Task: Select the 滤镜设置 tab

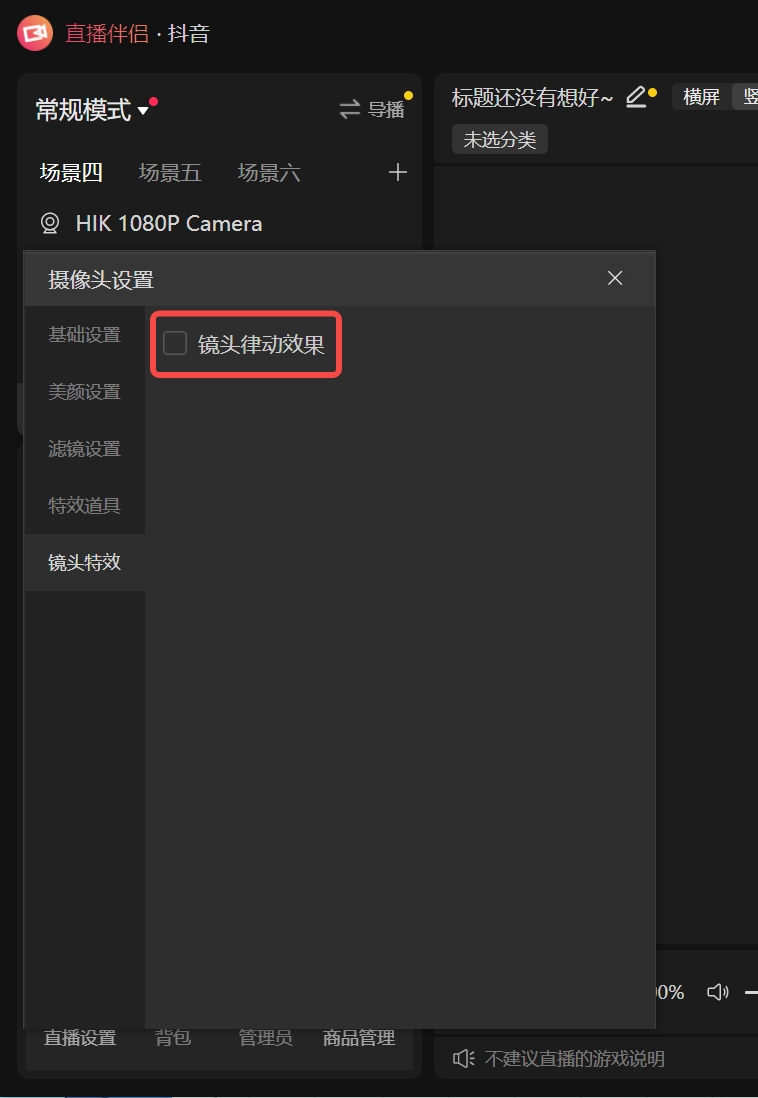Action: [x=85, y=449]
